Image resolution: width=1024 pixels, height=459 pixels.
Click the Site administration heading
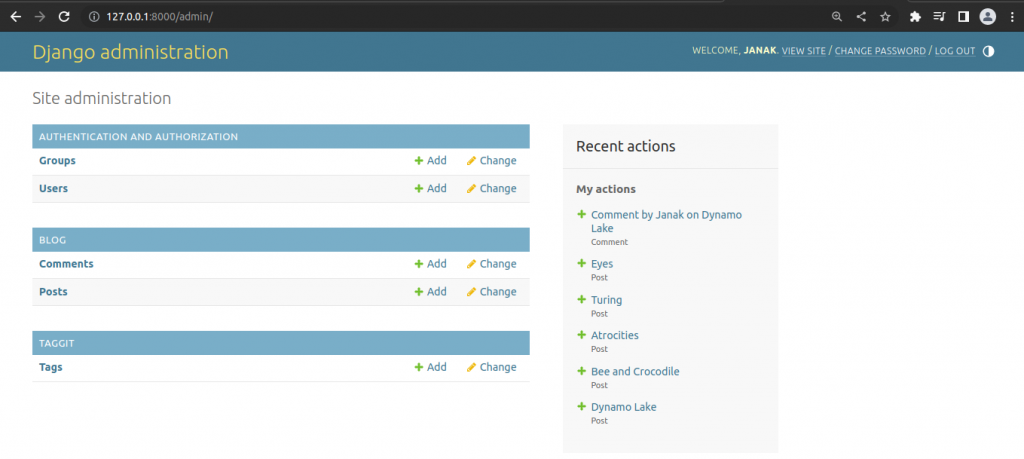point(102,99)
